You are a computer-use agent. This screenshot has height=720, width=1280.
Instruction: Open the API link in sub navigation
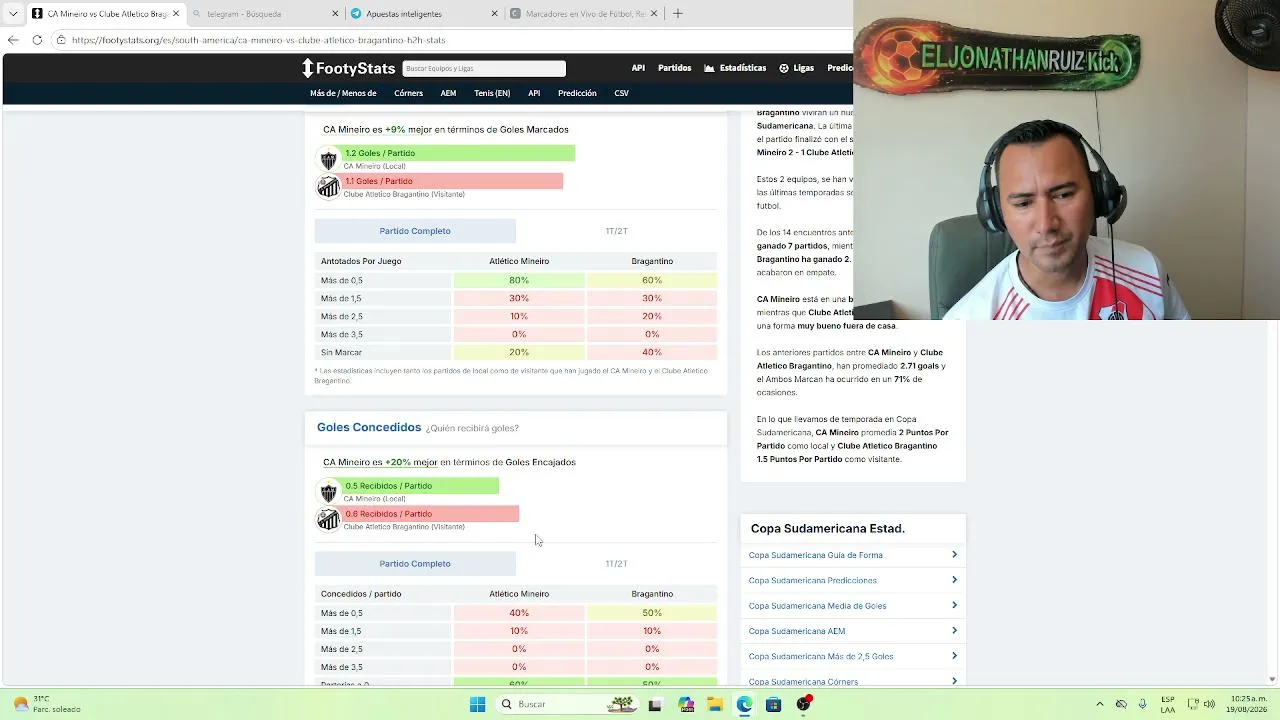[534, 93]
